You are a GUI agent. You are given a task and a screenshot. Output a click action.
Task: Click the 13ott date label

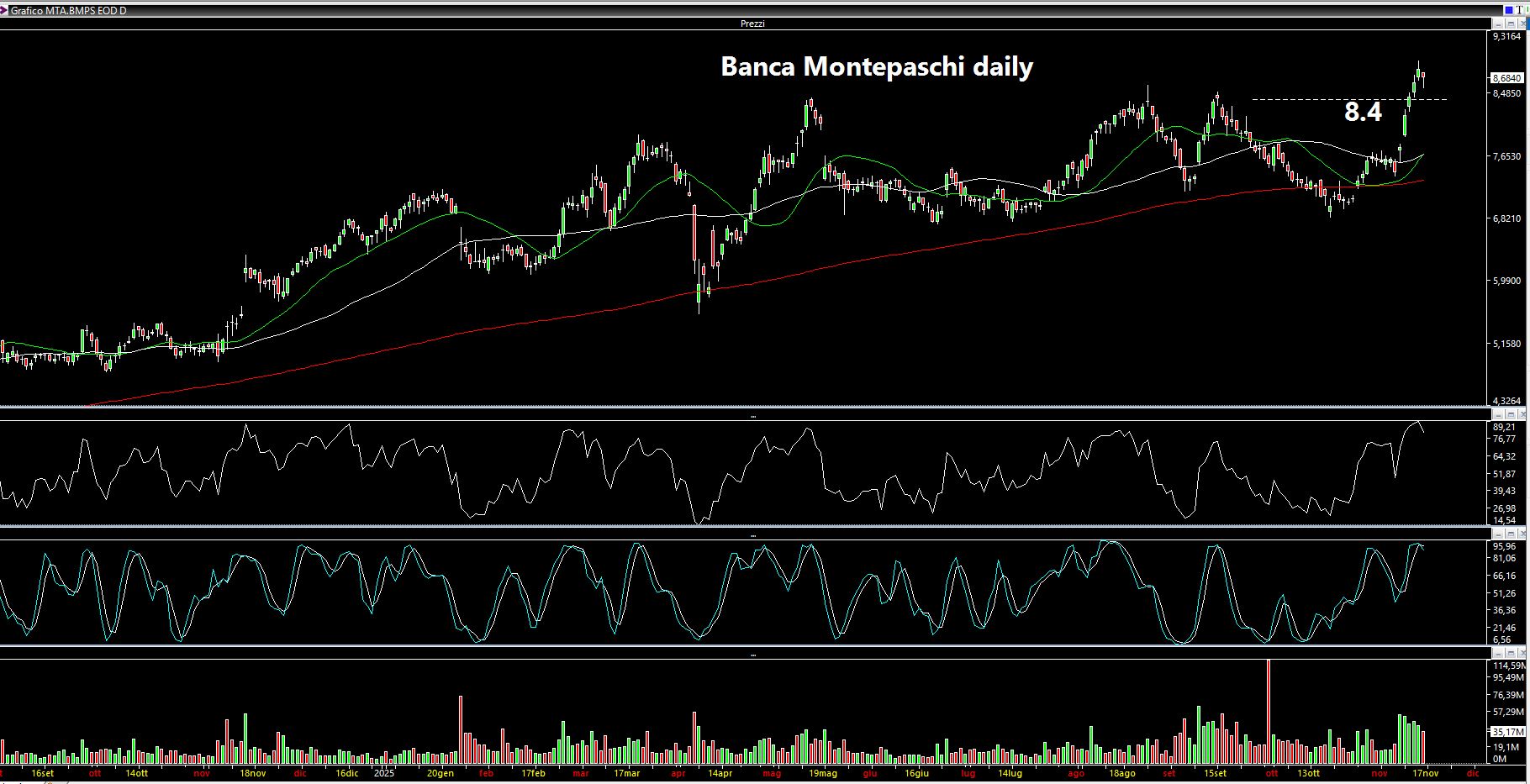(1308, 773)
